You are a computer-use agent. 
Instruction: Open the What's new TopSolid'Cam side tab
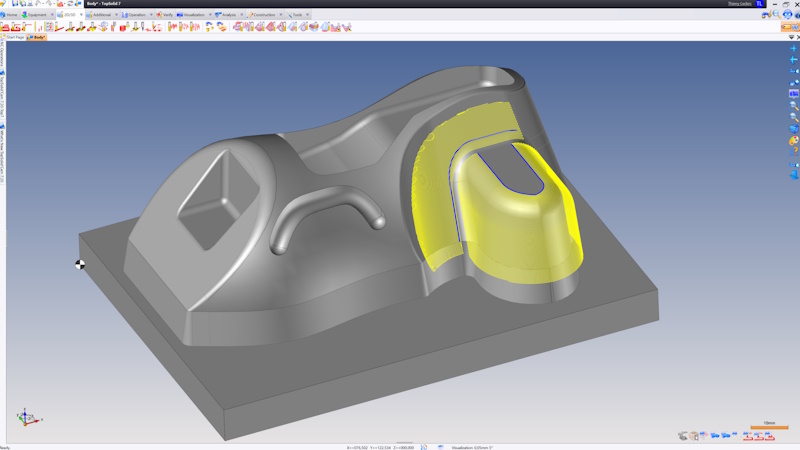pyautogui.click(x=2, y=156)
